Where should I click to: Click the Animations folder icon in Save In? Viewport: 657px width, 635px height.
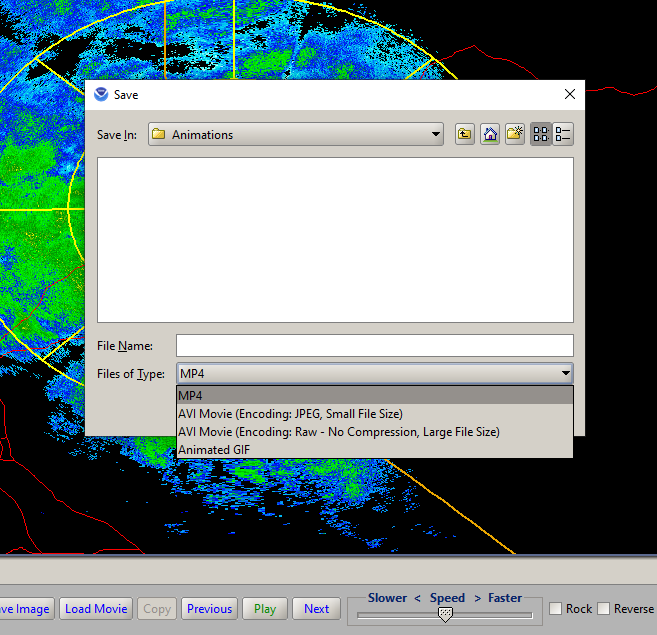point(159,135)
